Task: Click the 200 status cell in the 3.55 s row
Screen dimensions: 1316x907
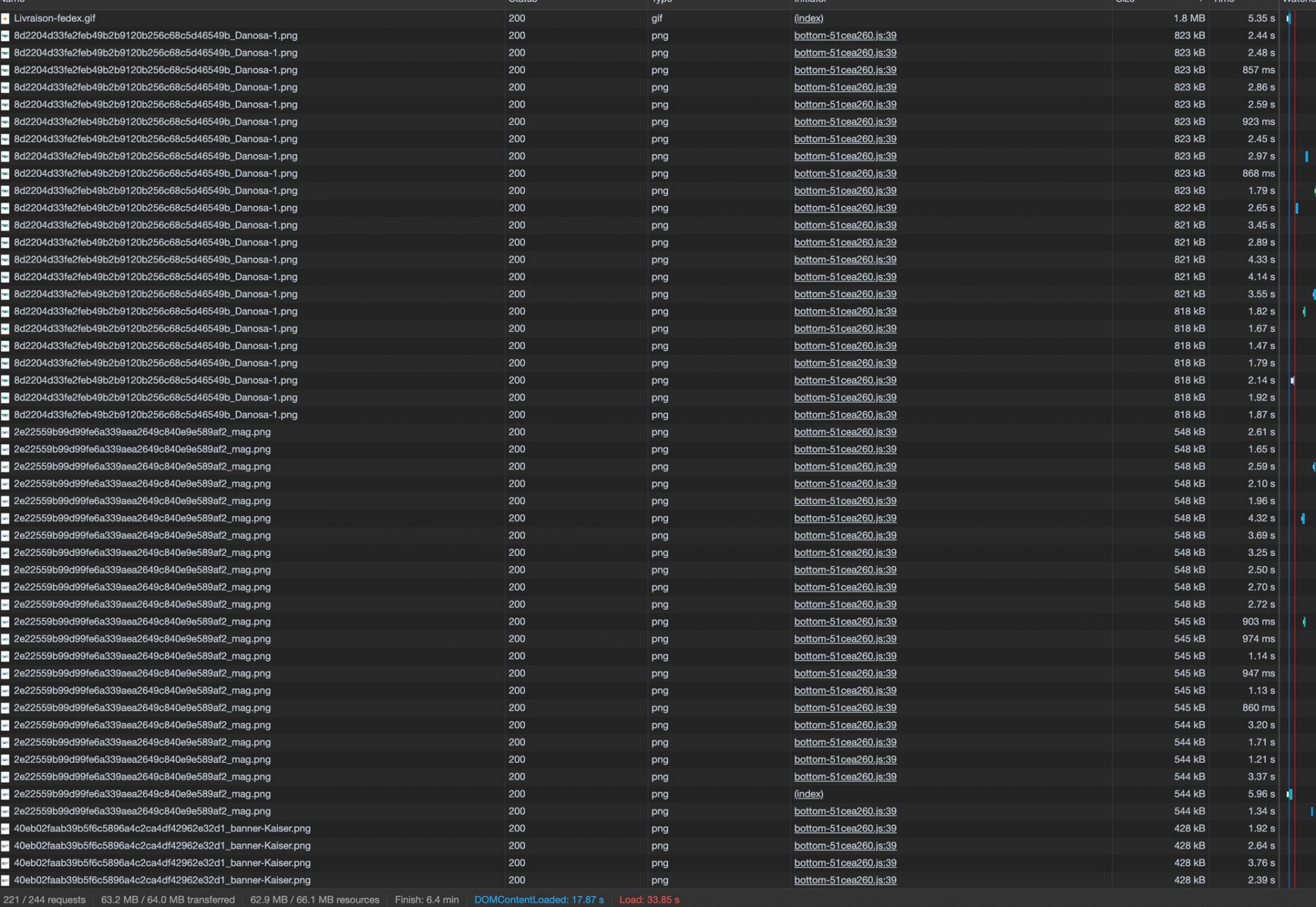Action: (x=517, y=294)
